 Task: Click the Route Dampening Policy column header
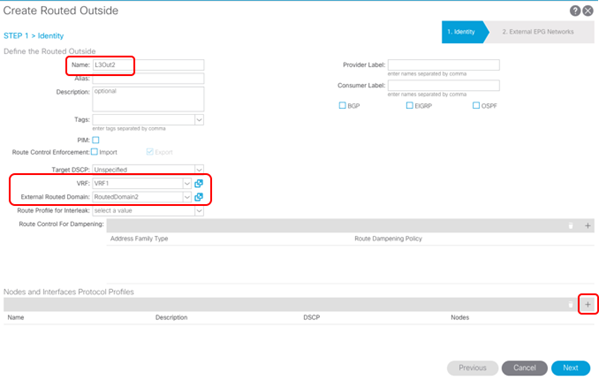(388, 239)
